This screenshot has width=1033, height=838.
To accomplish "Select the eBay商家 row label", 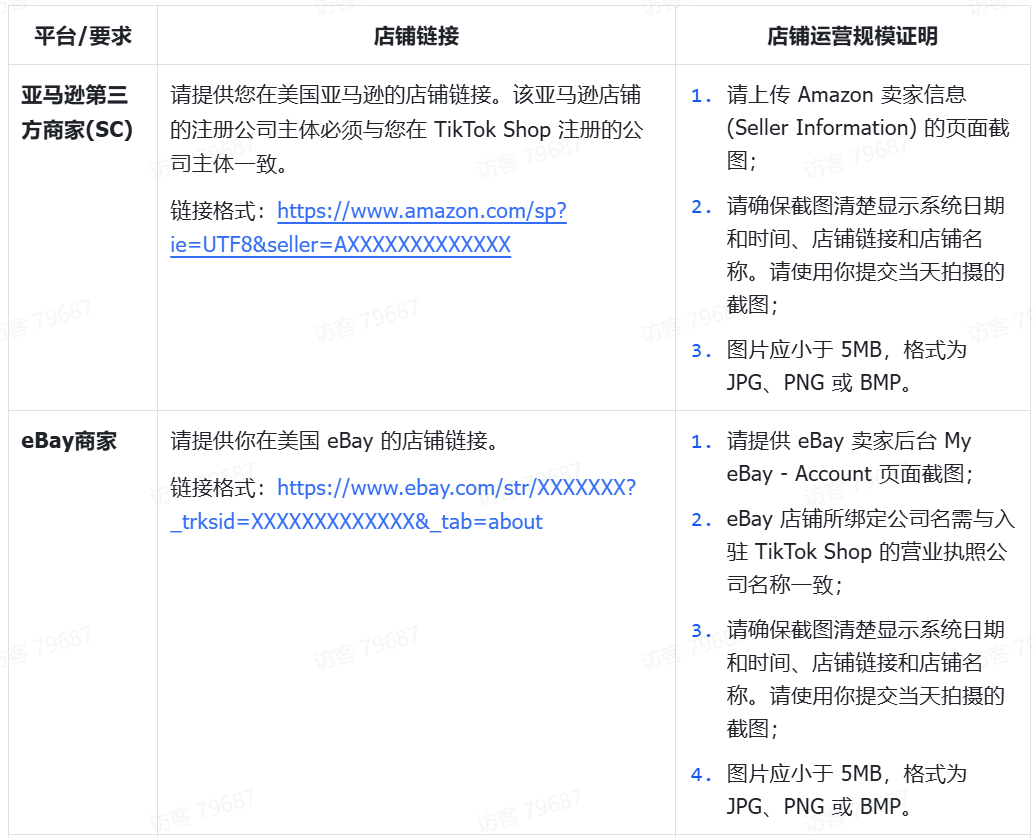I will (69, 441).
